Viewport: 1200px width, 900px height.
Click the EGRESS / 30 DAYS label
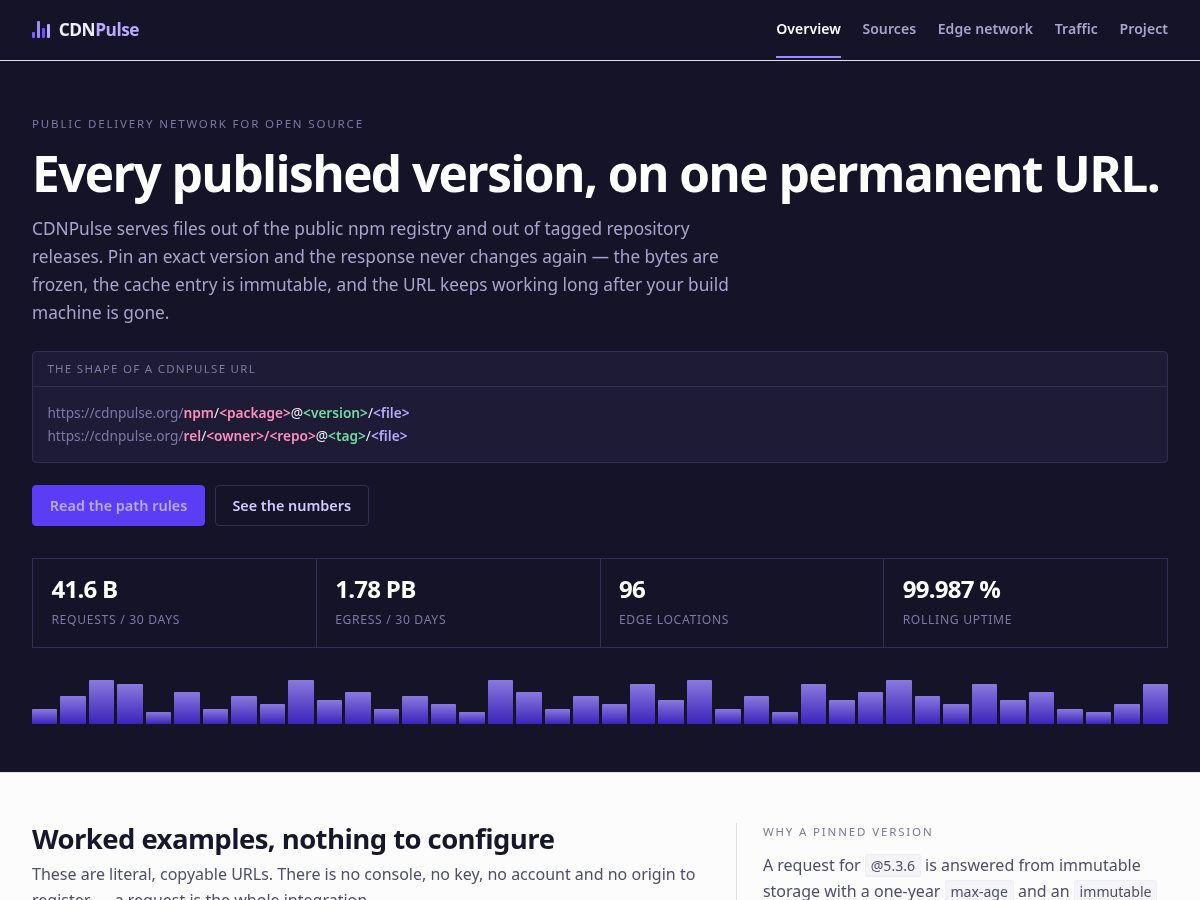point(390,619)
